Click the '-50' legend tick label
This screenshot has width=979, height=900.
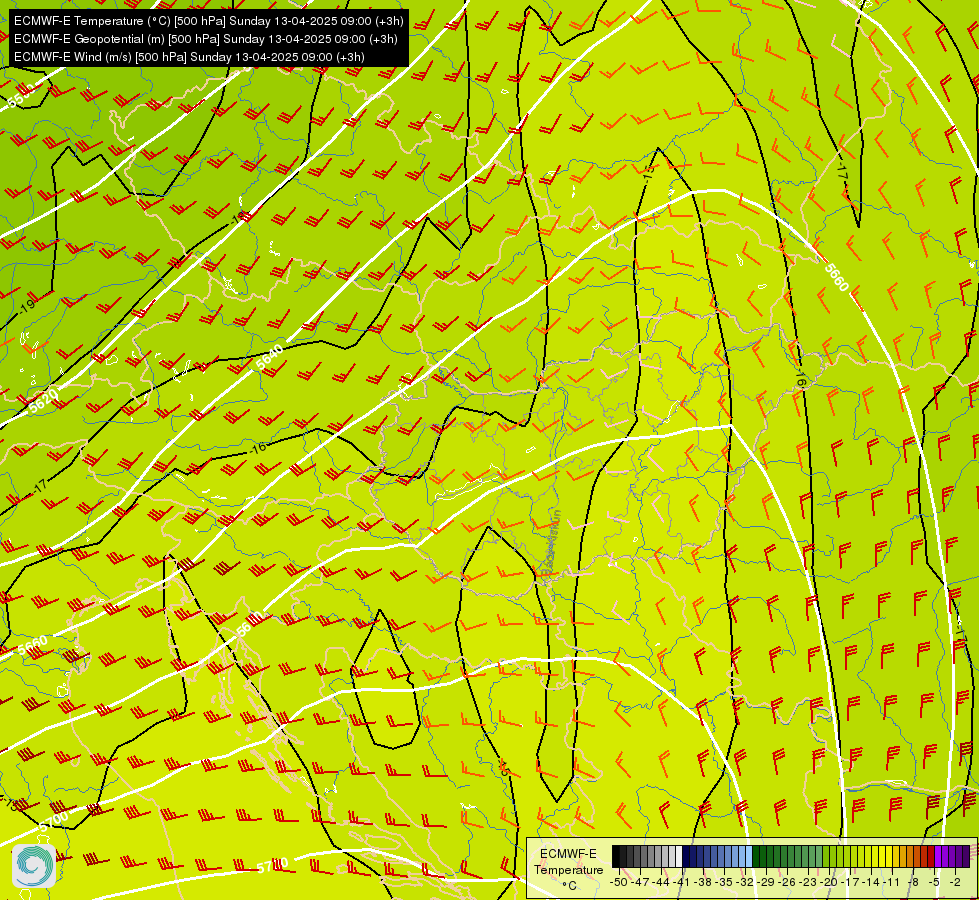point(619,882)
